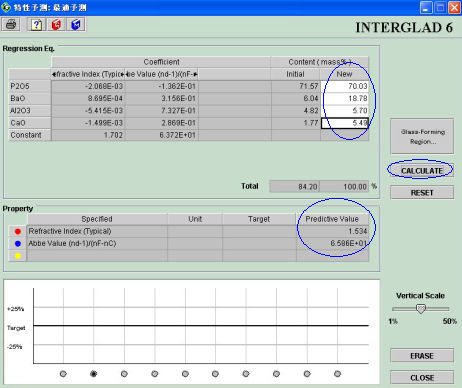Select the eighth radio button below the graph
The image size is (462, 388).
click(276, 374)
